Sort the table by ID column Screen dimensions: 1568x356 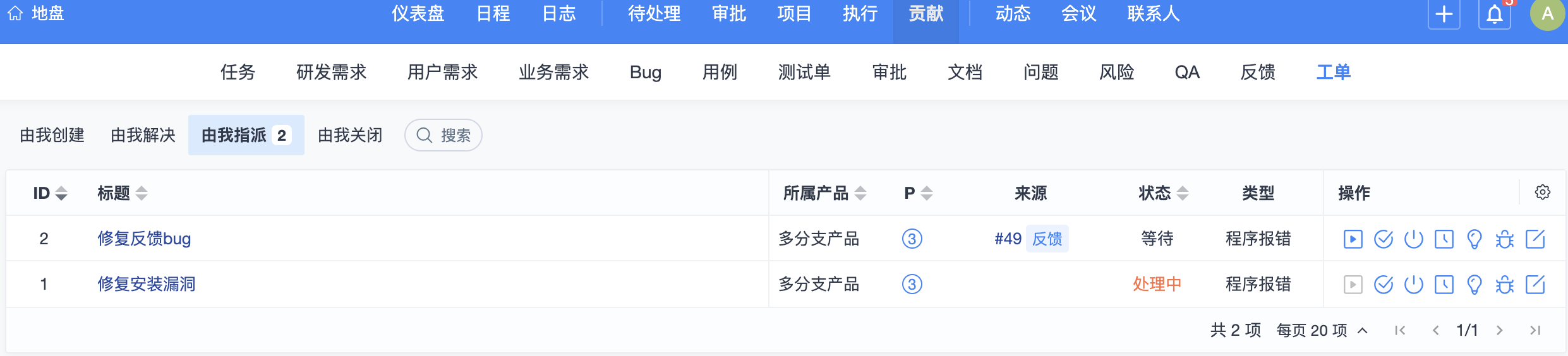[x=51, y=193]
